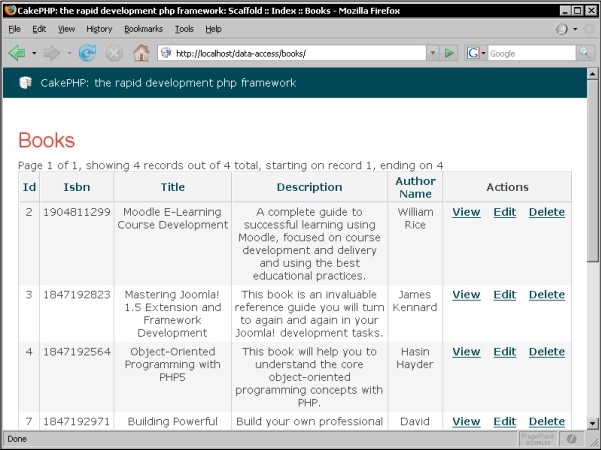The width and height of the screenshot is (601, 450).
Task: Click the Firefox throbber icon
Action: click(562, 29)
